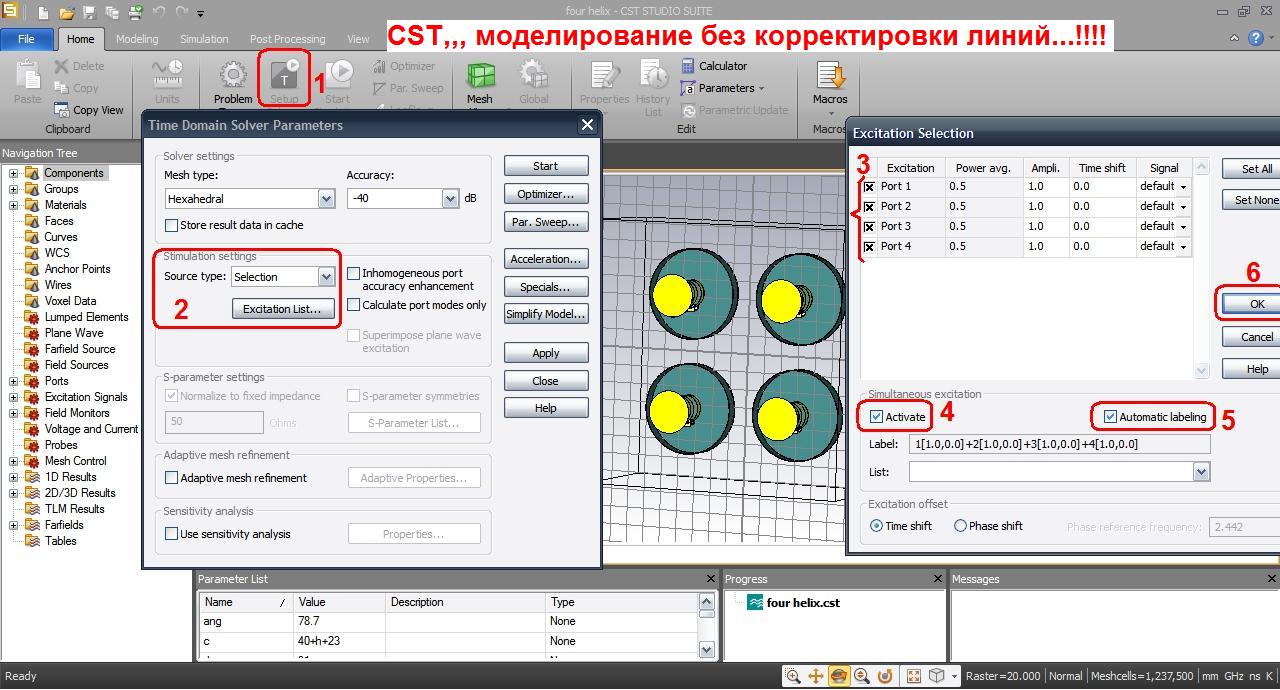Save the project with the floppy disk icon

click(90, 13)
